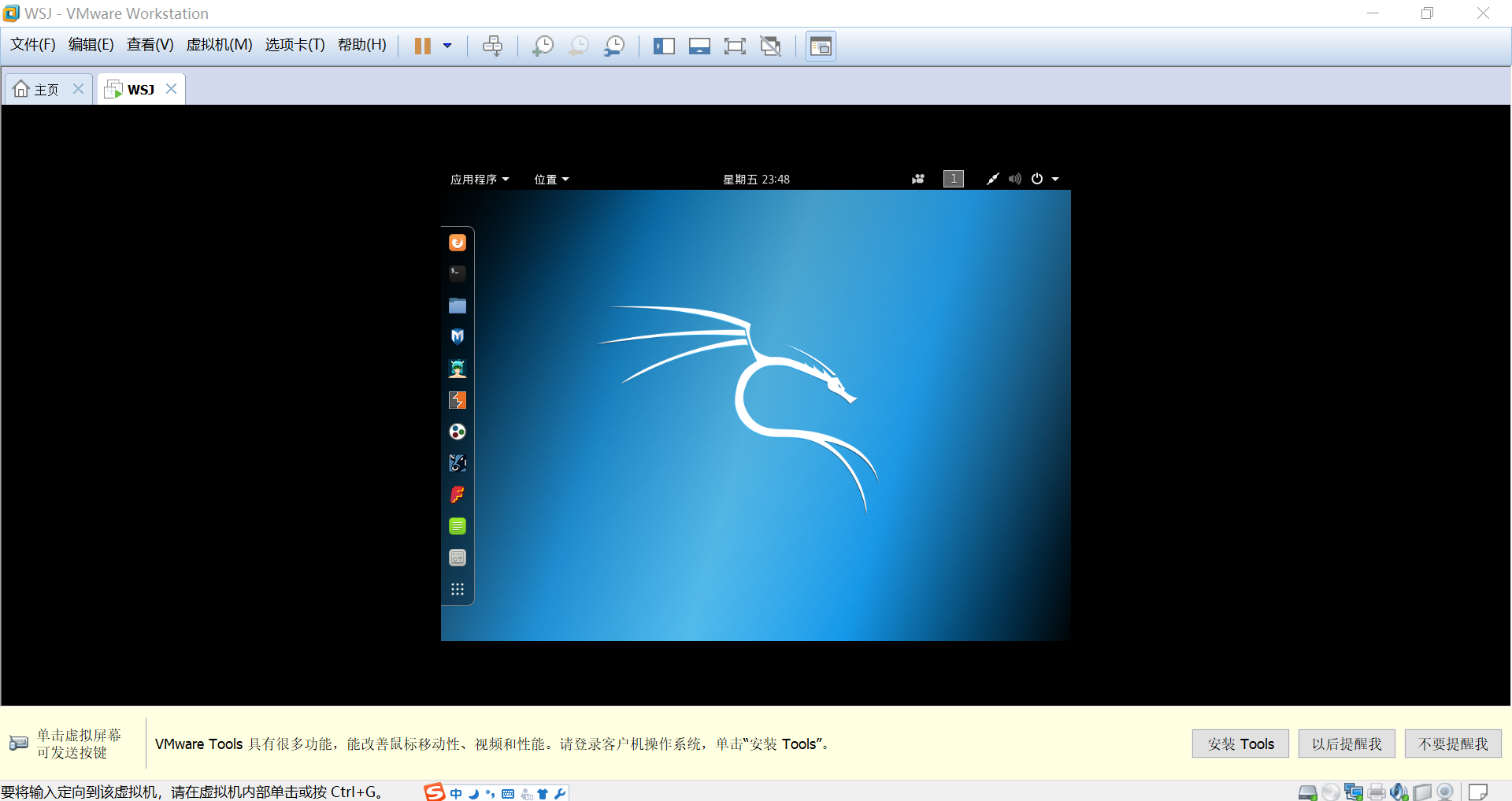
Task: Click the pen/network icon in Kali top bar
Action: point(993,179)
